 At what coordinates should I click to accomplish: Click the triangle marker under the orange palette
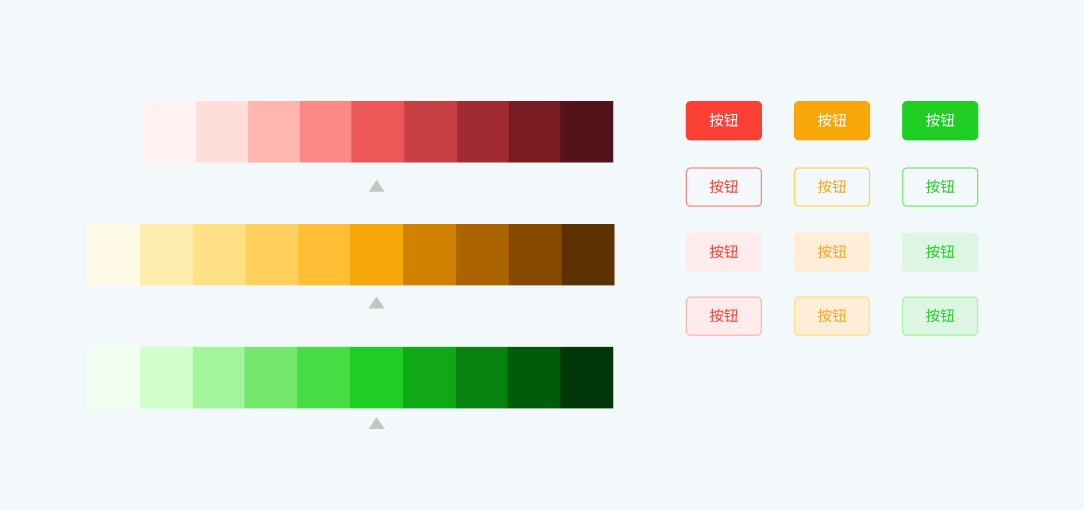[376, 303]
